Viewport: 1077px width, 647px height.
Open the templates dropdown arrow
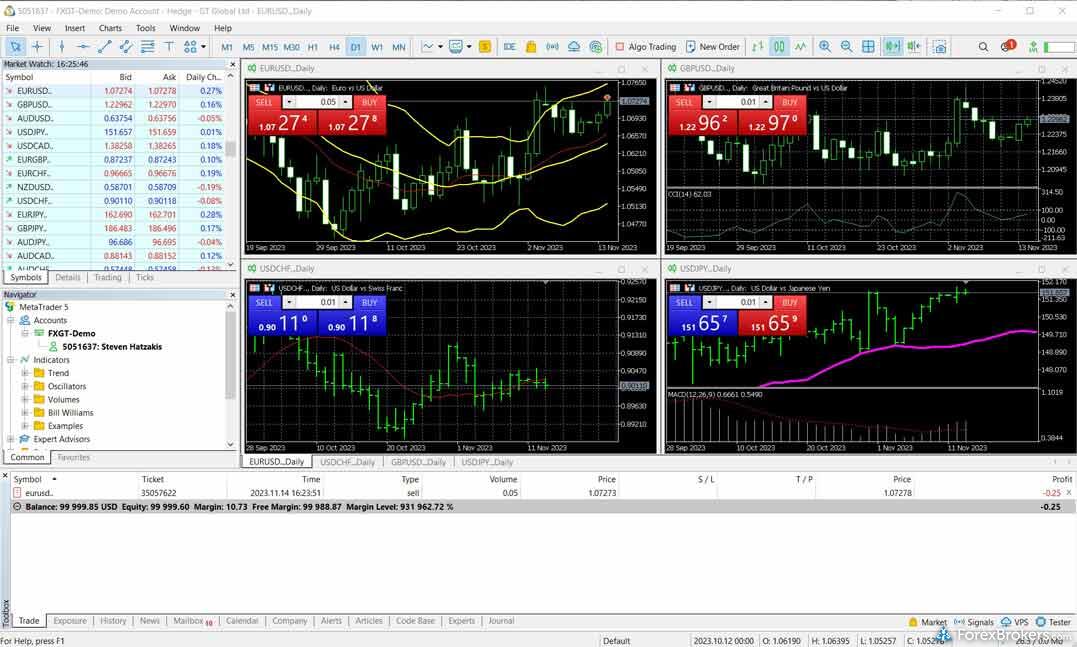[469, 47]
